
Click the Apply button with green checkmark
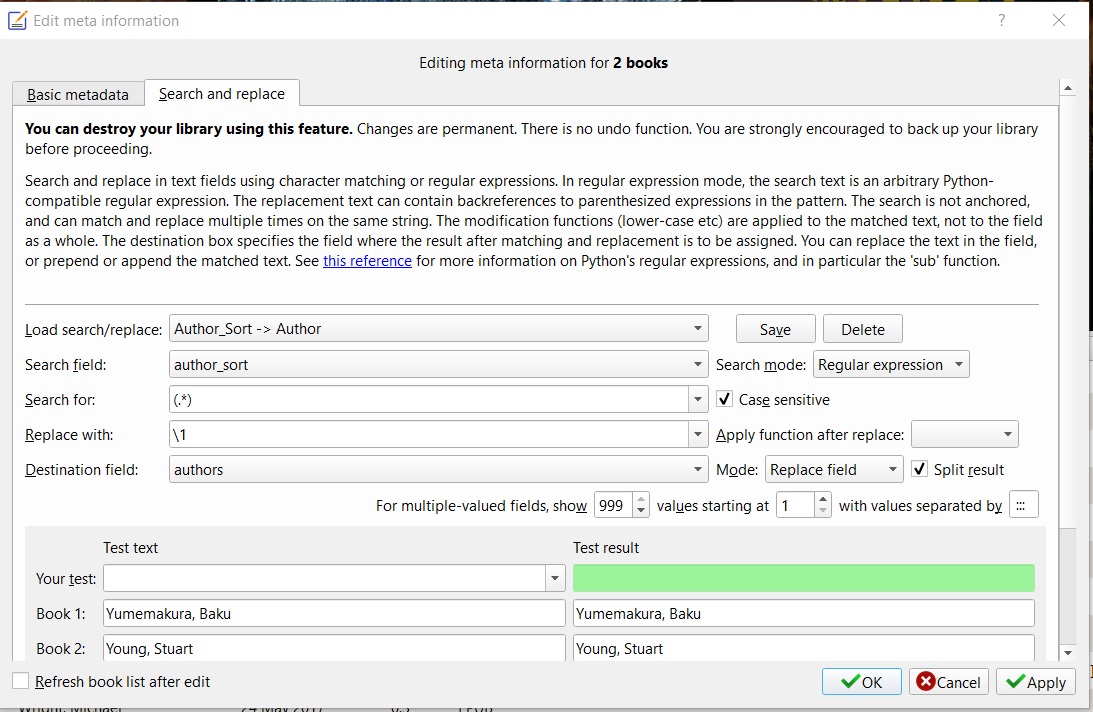(x=1035, y=682)
